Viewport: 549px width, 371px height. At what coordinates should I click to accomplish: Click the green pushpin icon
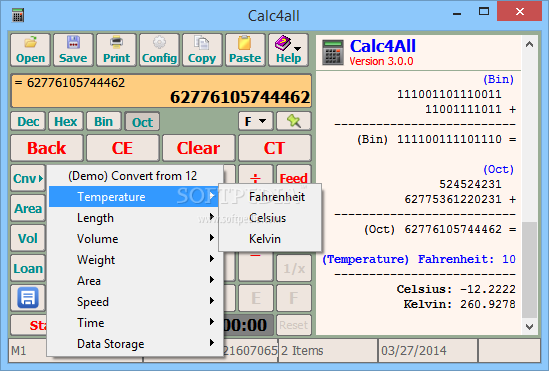coord(294,121)
